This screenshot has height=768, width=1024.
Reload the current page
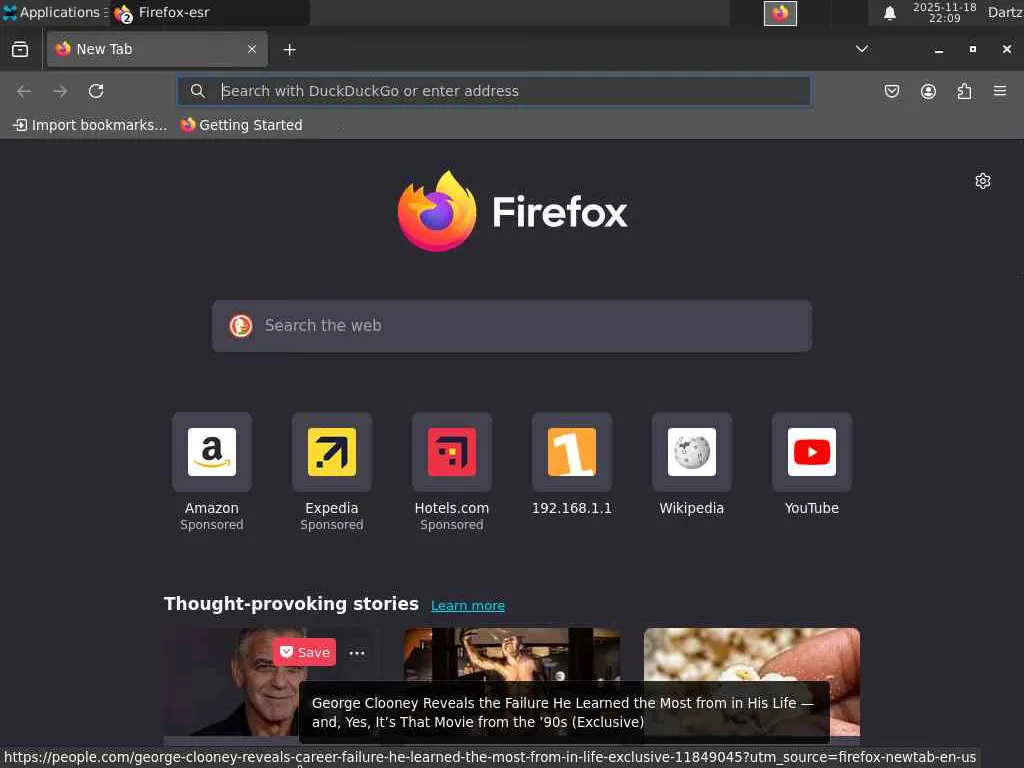[x=96, y=91]
